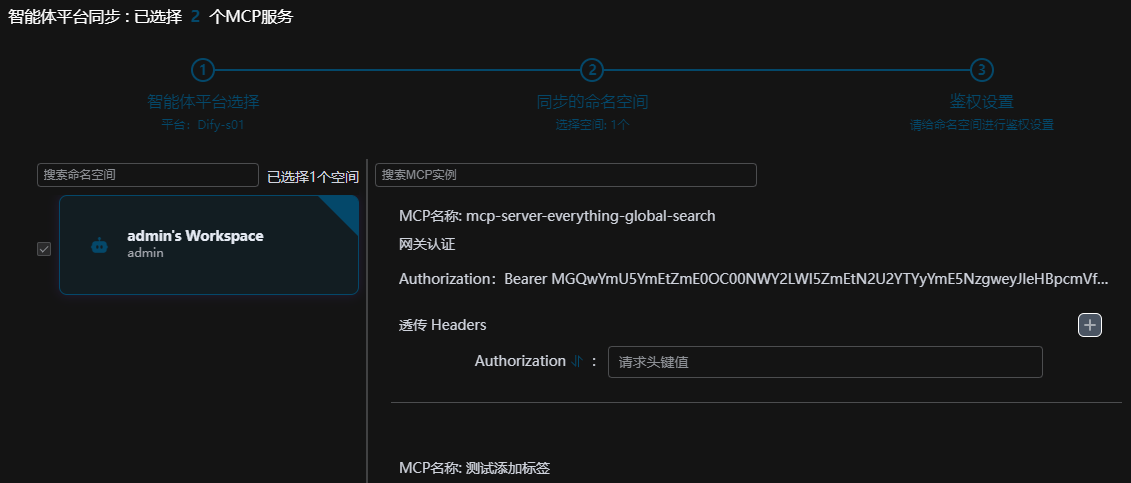Select the admin's Workspace namespace card

209,245
